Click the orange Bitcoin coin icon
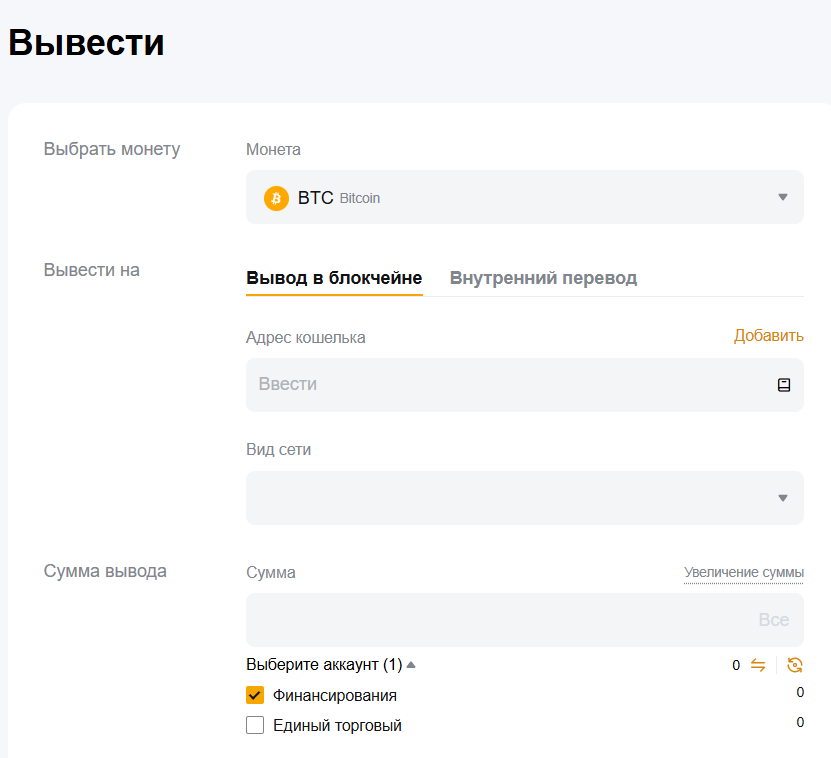The width and height of the screenshot is (831, 758). point(276,198)
